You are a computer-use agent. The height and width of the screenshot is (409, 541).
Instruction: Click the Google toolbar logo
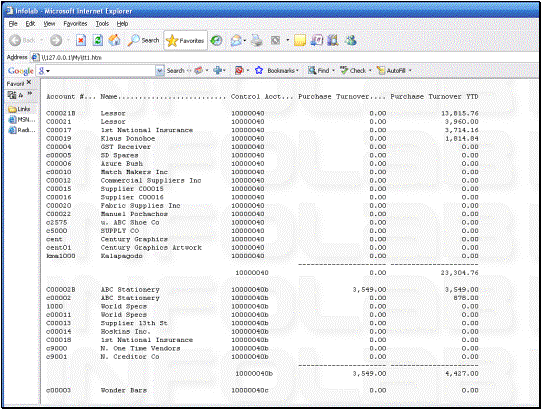click(21, 71)
